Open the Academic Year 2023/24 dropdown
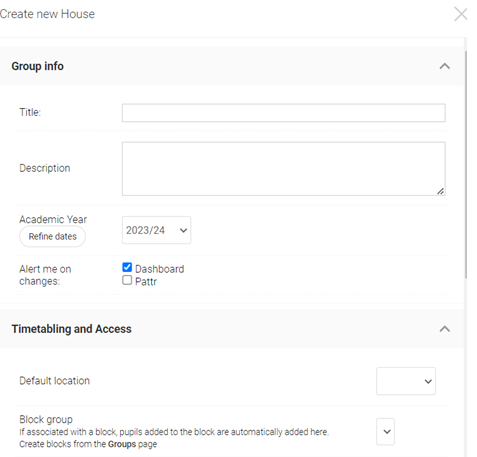477x457 pixels. coord(156,230)
